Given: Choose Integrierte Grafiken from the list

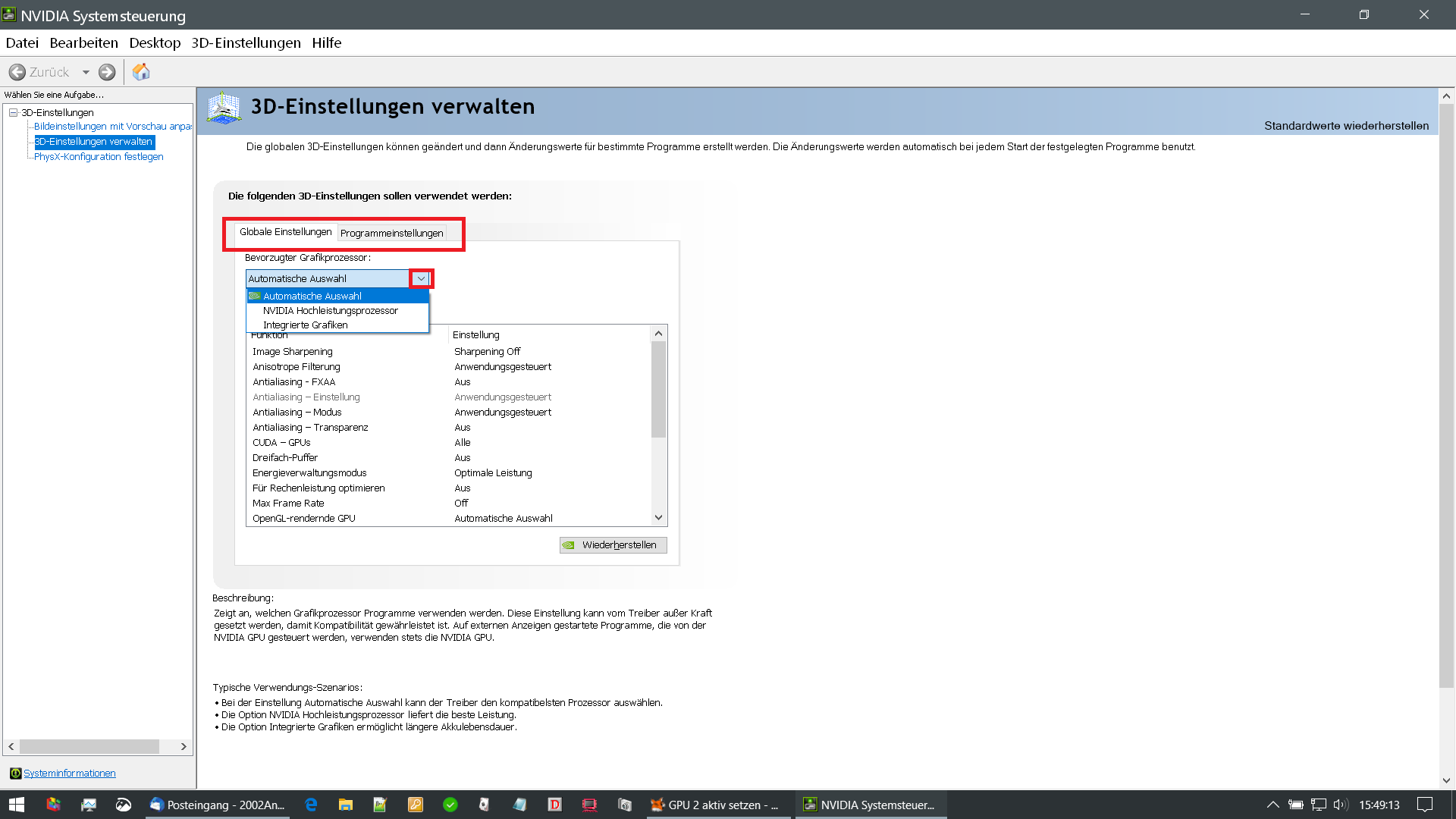Looking at the screenshot, I should click(x=305, y=325).
